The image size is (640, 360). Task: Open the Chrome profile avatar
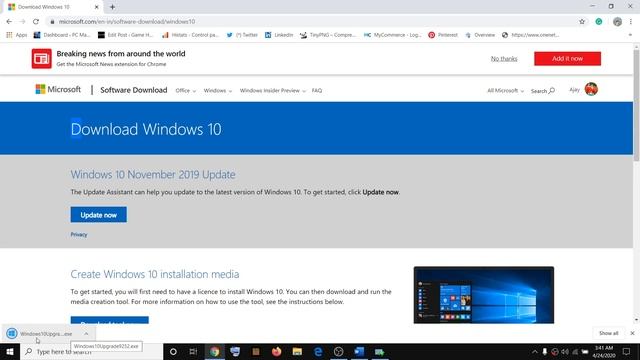click(x=617, y=22)
